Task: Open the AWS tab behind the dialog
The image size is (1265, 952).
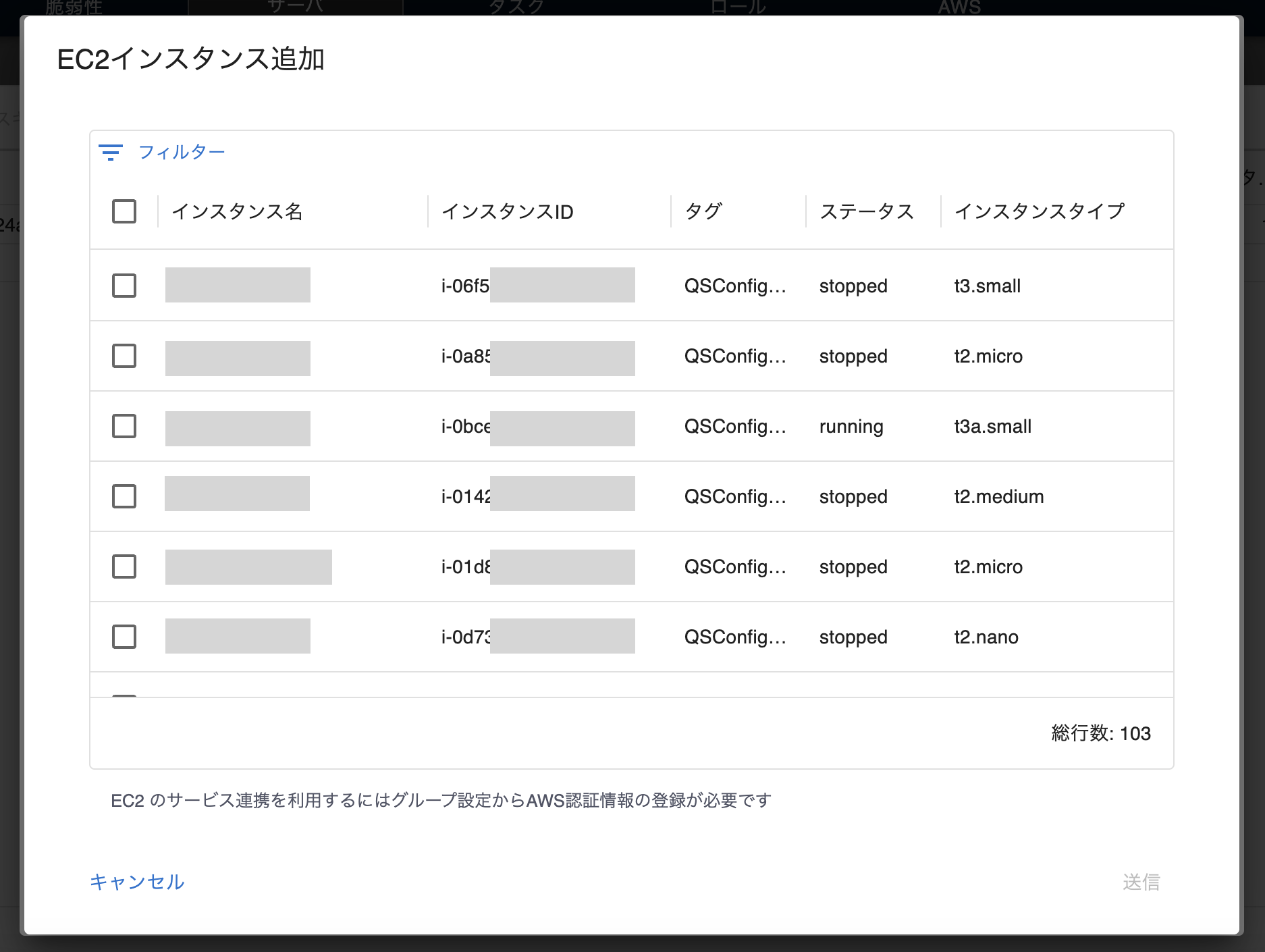Action: [x=959, y=7]
